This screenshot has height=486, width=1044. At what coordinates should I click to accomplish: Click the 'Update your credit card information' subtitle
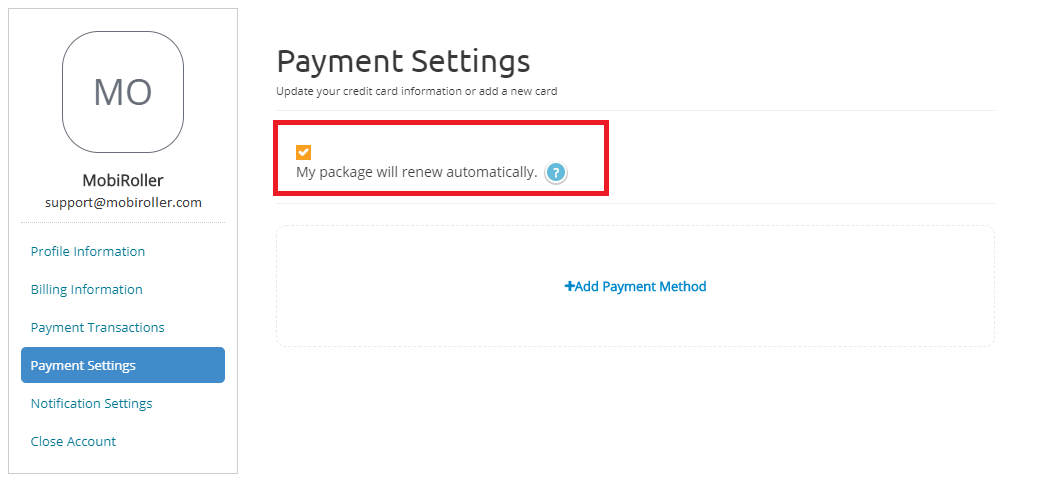(417, 91)
